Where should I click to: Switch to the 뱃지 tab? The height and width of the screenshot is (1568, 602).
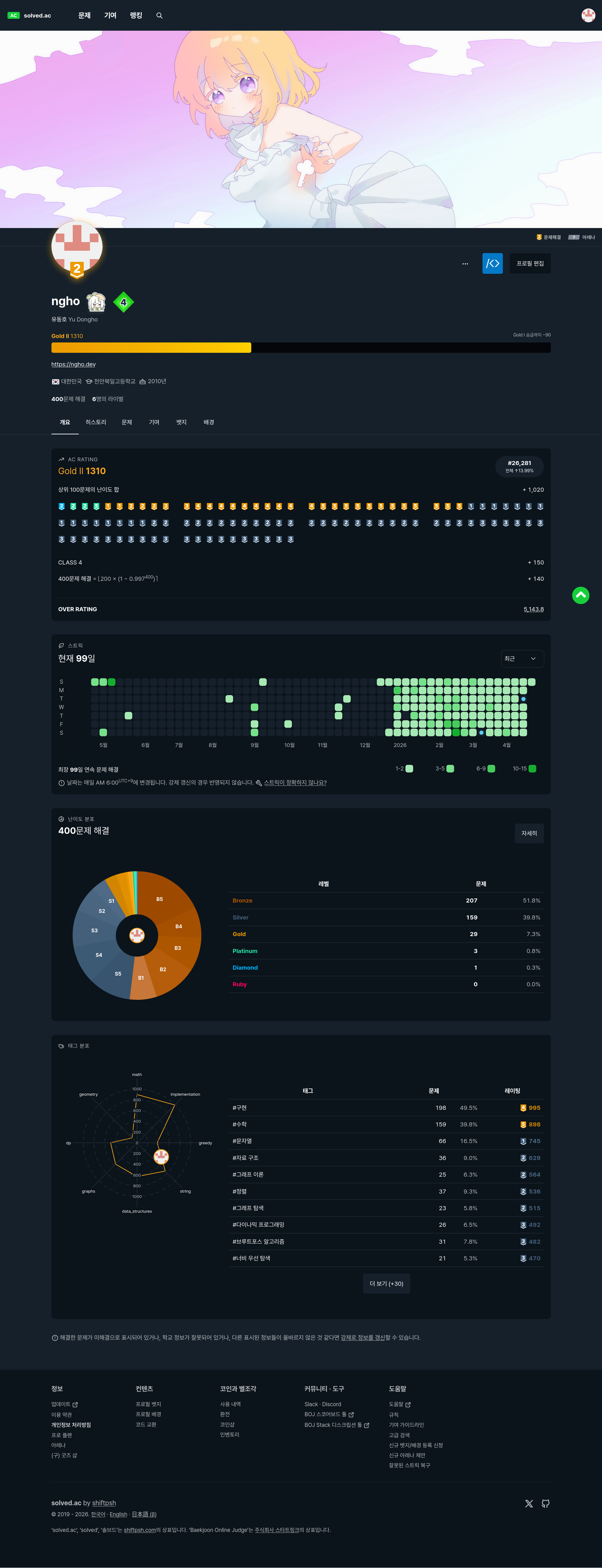[x=181, y=422]
